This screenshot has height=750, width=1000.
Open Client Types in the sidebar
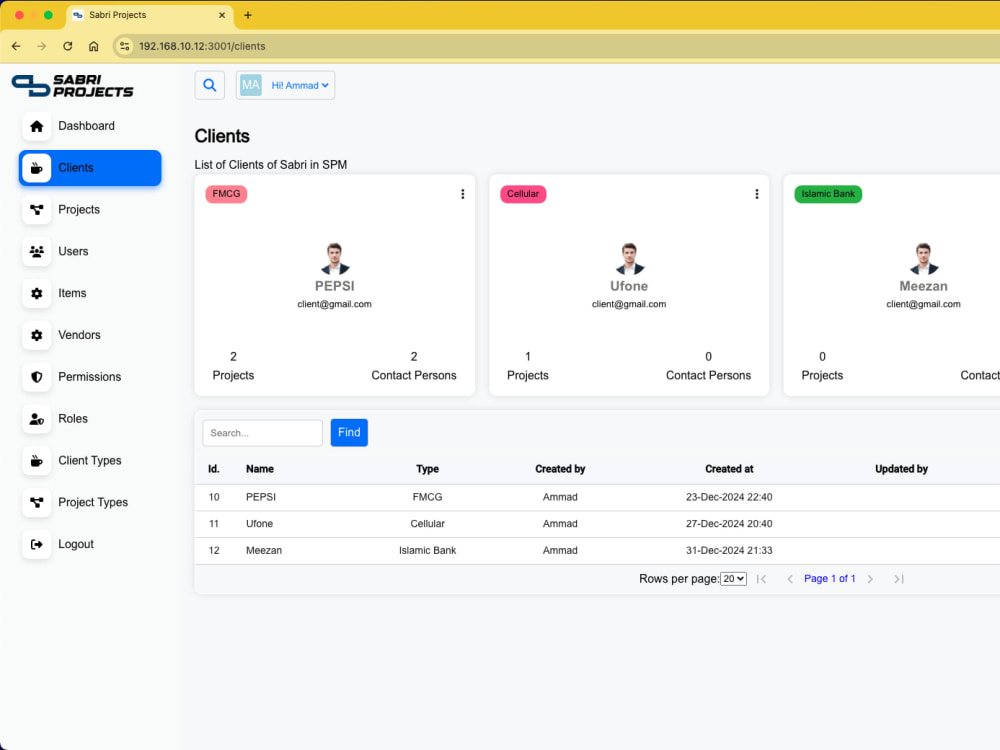(x=90, y=460)
